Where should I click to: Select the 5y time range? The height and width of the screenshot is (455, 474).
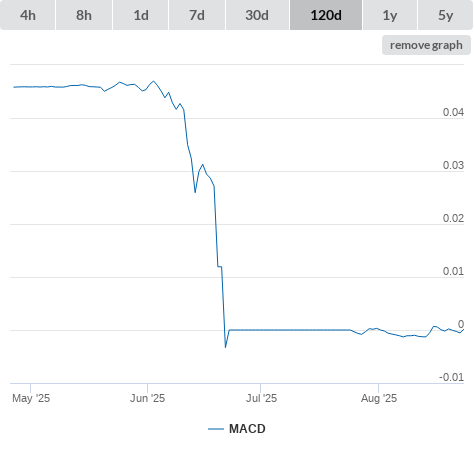(x=446, y=15)
